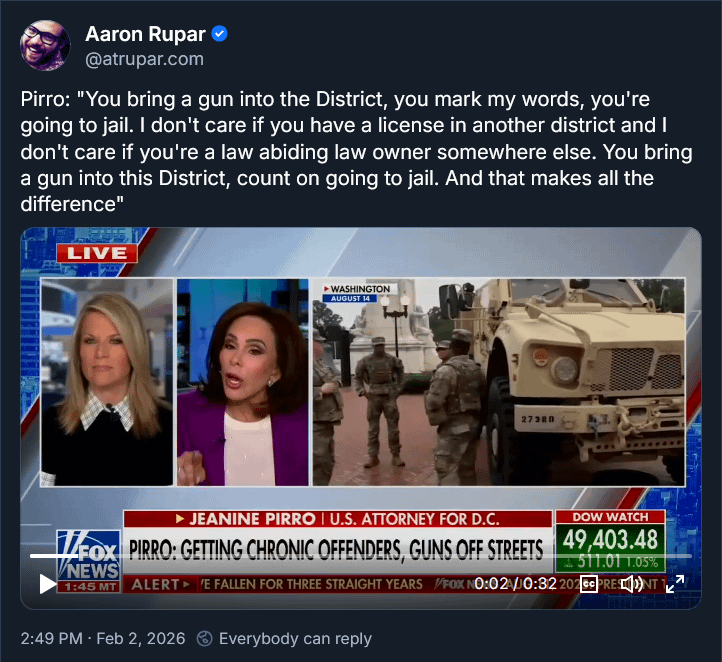This screenshot has width=722, height=662.
Task: Mute the video audio
Action: click(x=631, y=584)
